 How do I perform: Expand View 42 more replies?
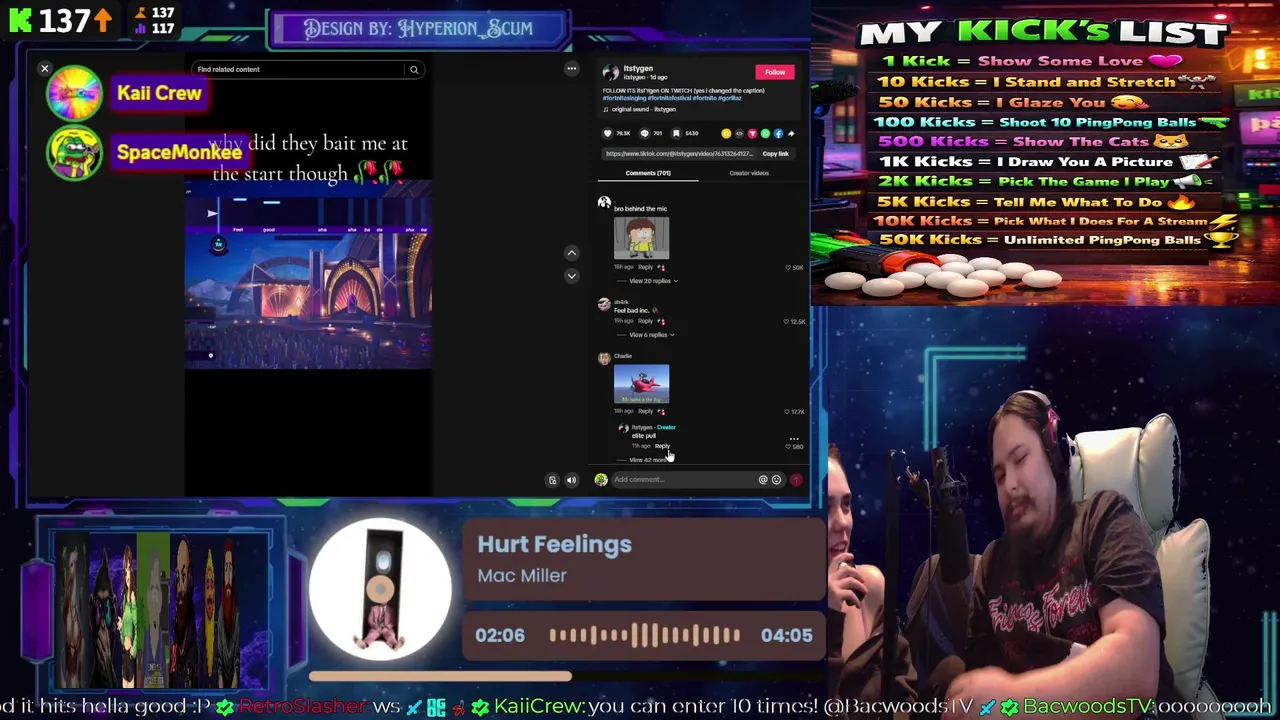tap(648, 460)
